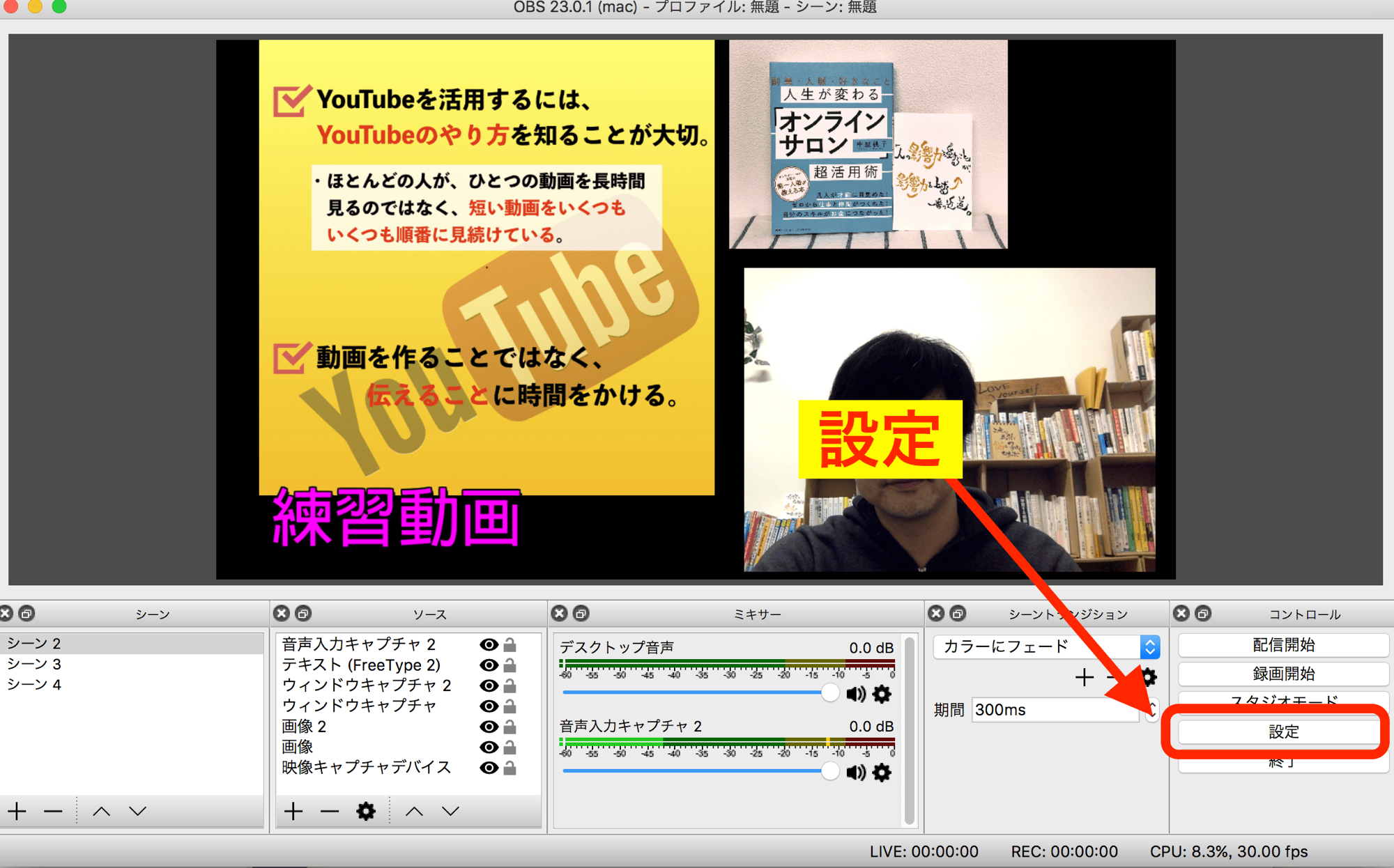
Task: Add a new source with plus icon
Action: click(293, 811)
